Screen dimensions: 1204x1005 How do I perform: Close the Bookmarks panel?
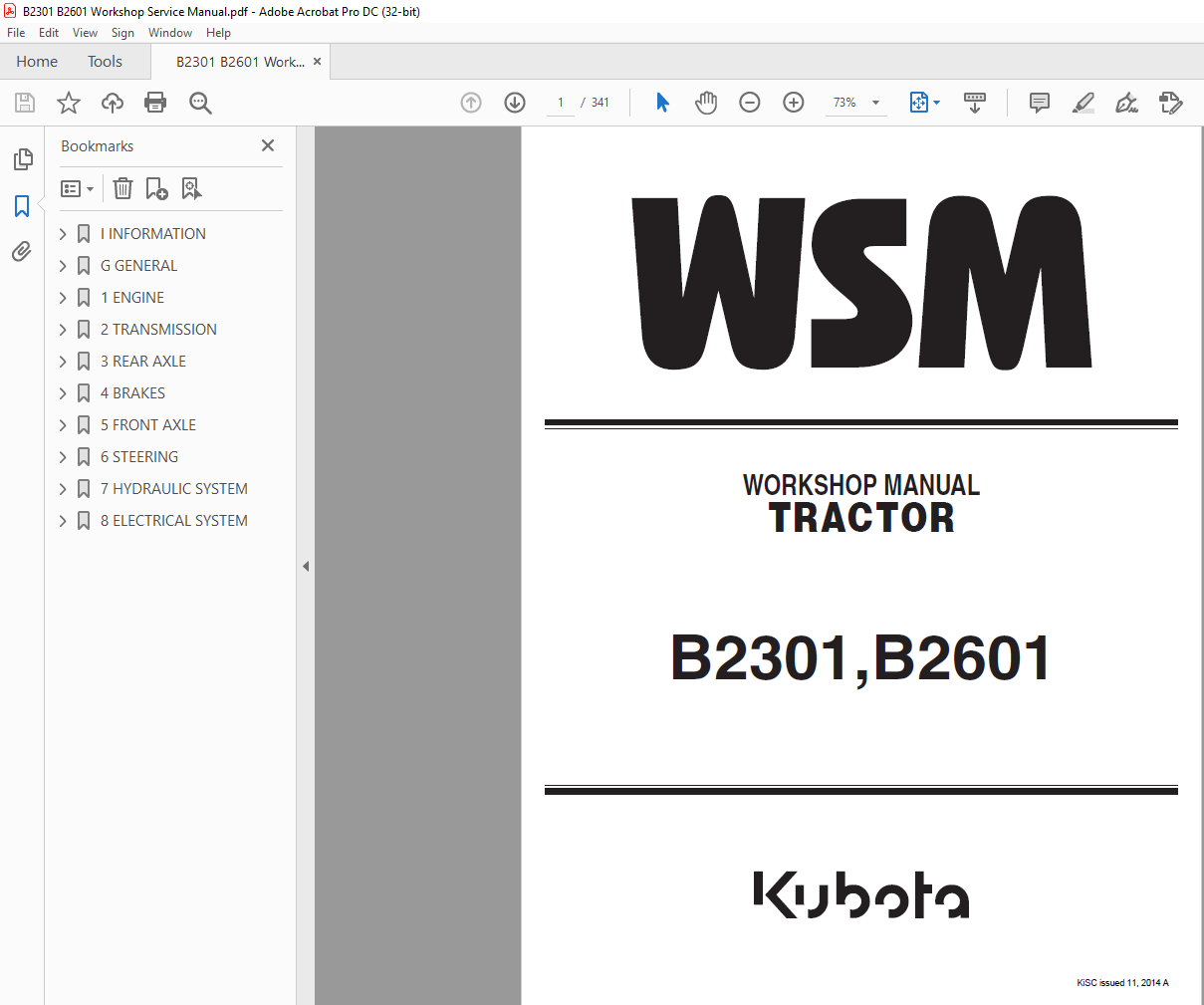268,145
